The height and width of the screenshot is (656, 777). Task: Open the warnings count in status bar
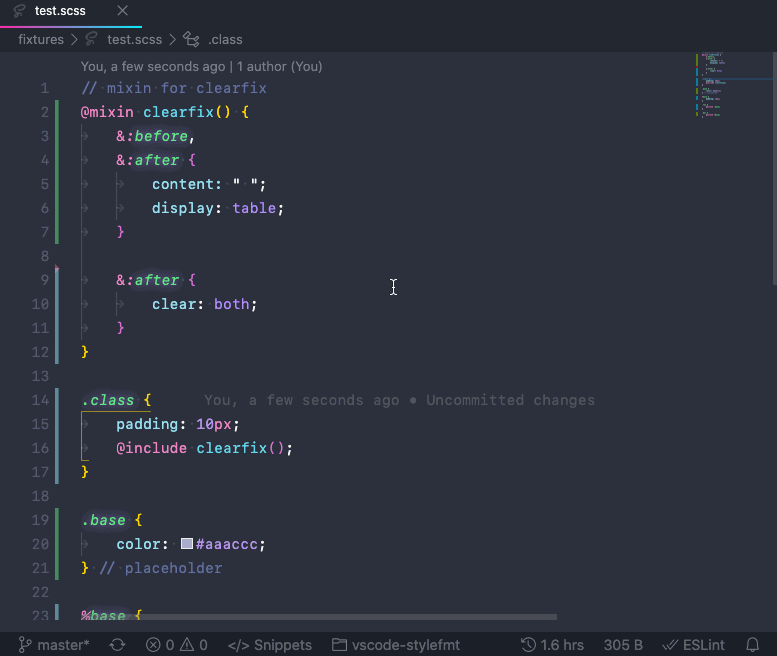[194, 645]
